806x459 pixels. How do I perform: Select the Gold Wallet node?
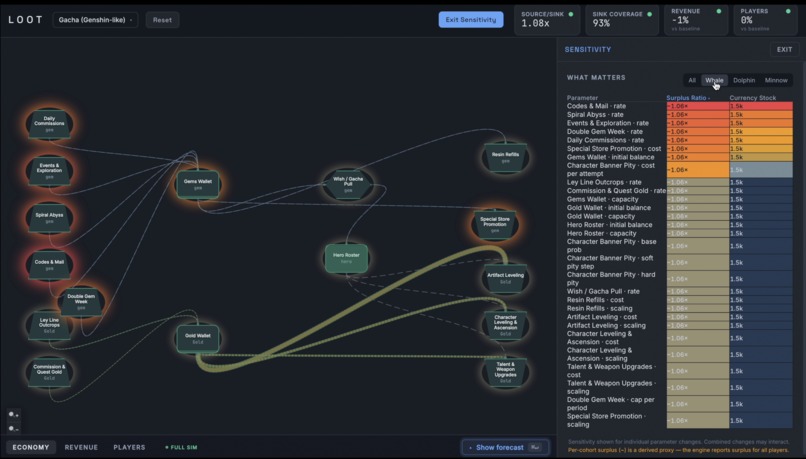197,339
